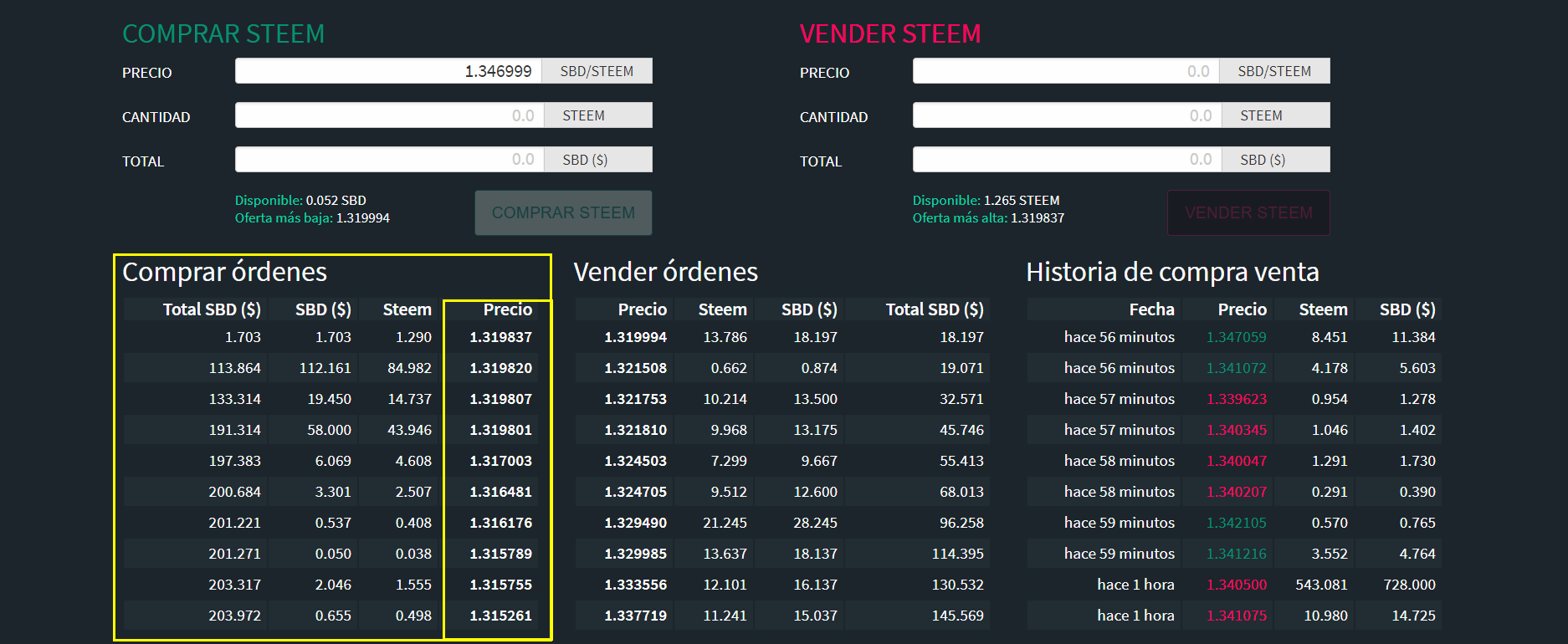This screenshot has height=644, width=1568.
Task: Click the 728.000 SBD history cell
Action: pyautogui.click(x=1409, y=585)
